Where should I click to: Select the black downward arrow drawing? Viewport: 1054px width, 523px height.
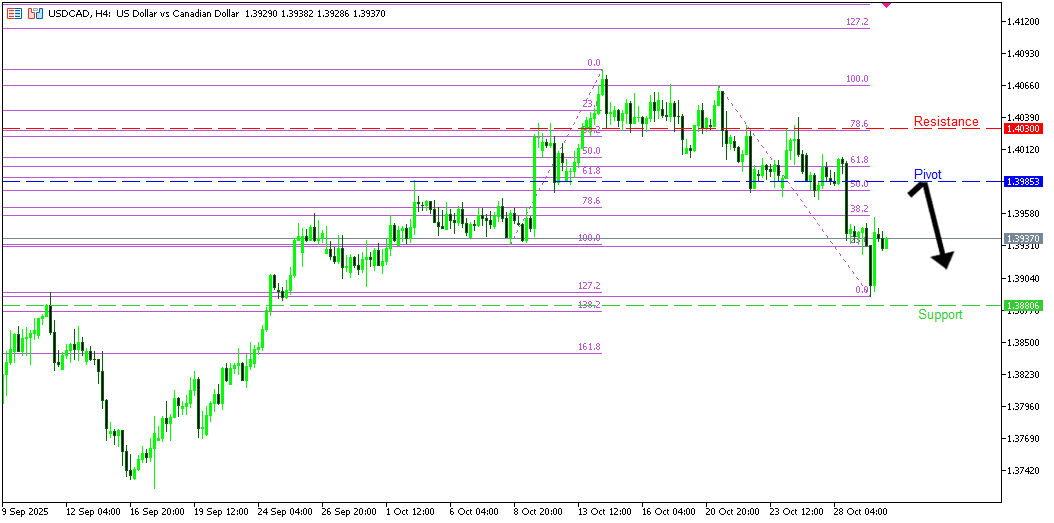tap(930, 225)
